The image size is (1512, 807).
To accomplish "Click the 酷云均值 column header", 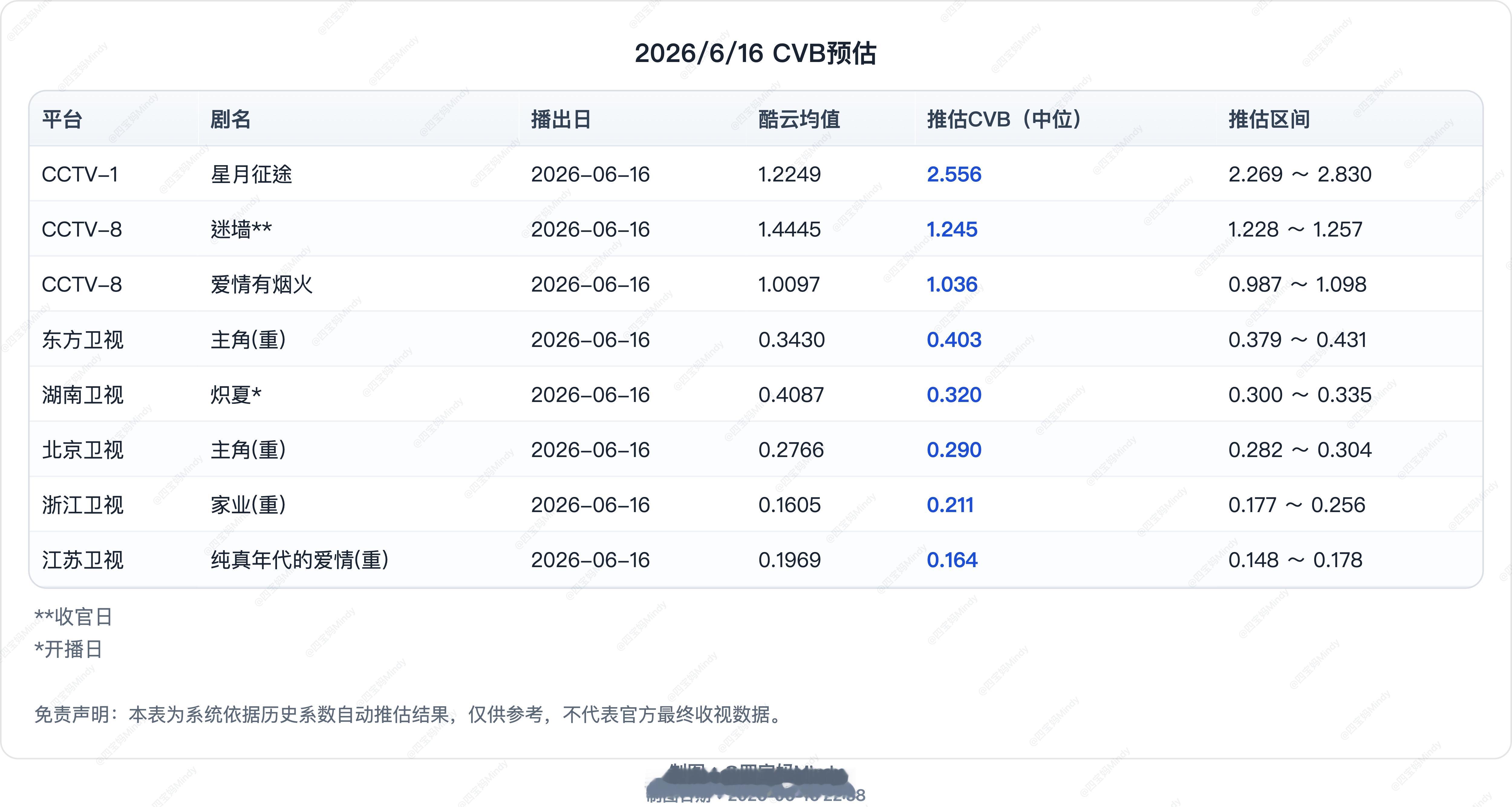I will [x=799, y=119].
